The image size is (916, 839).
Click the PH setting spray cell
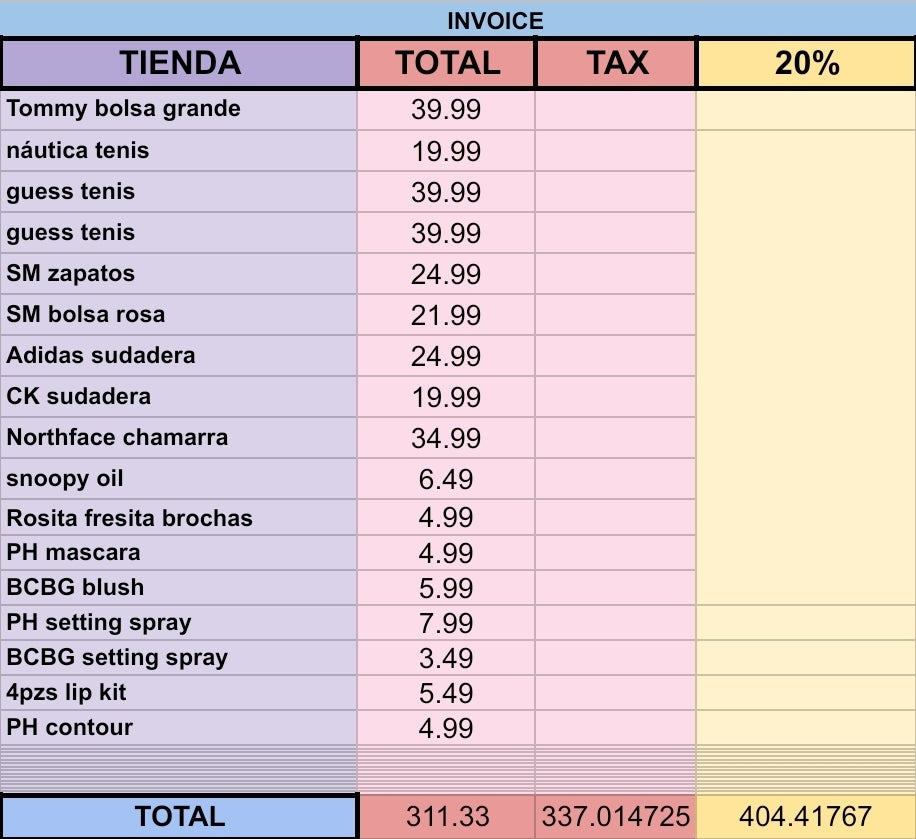(180, 623)
